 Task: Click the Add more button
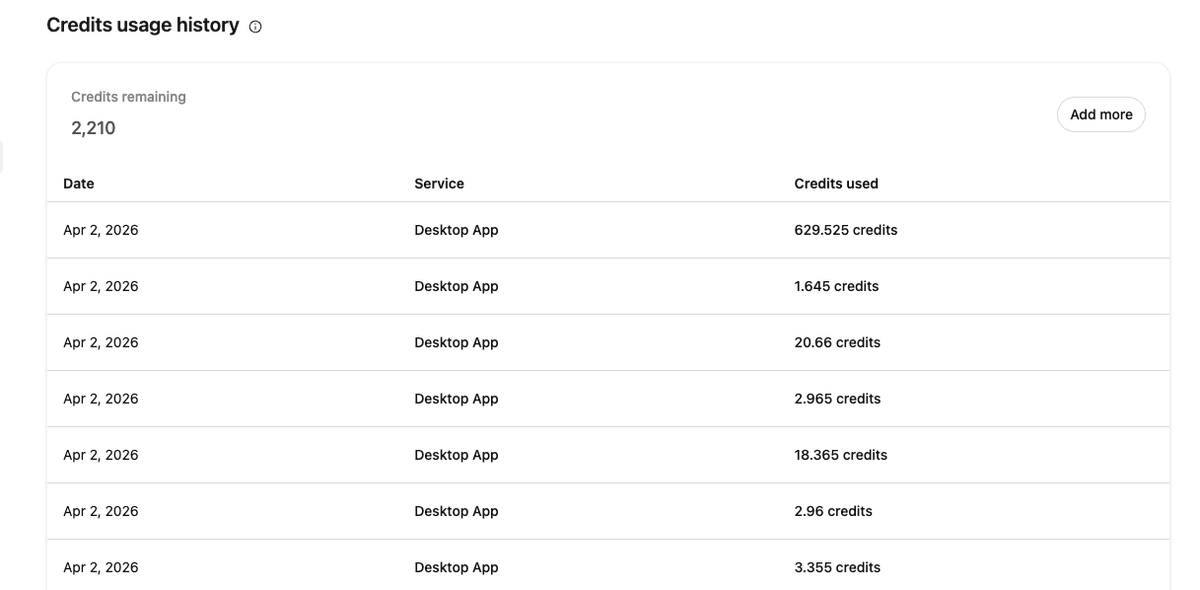pyautogui.click(x=1101, y=114)
